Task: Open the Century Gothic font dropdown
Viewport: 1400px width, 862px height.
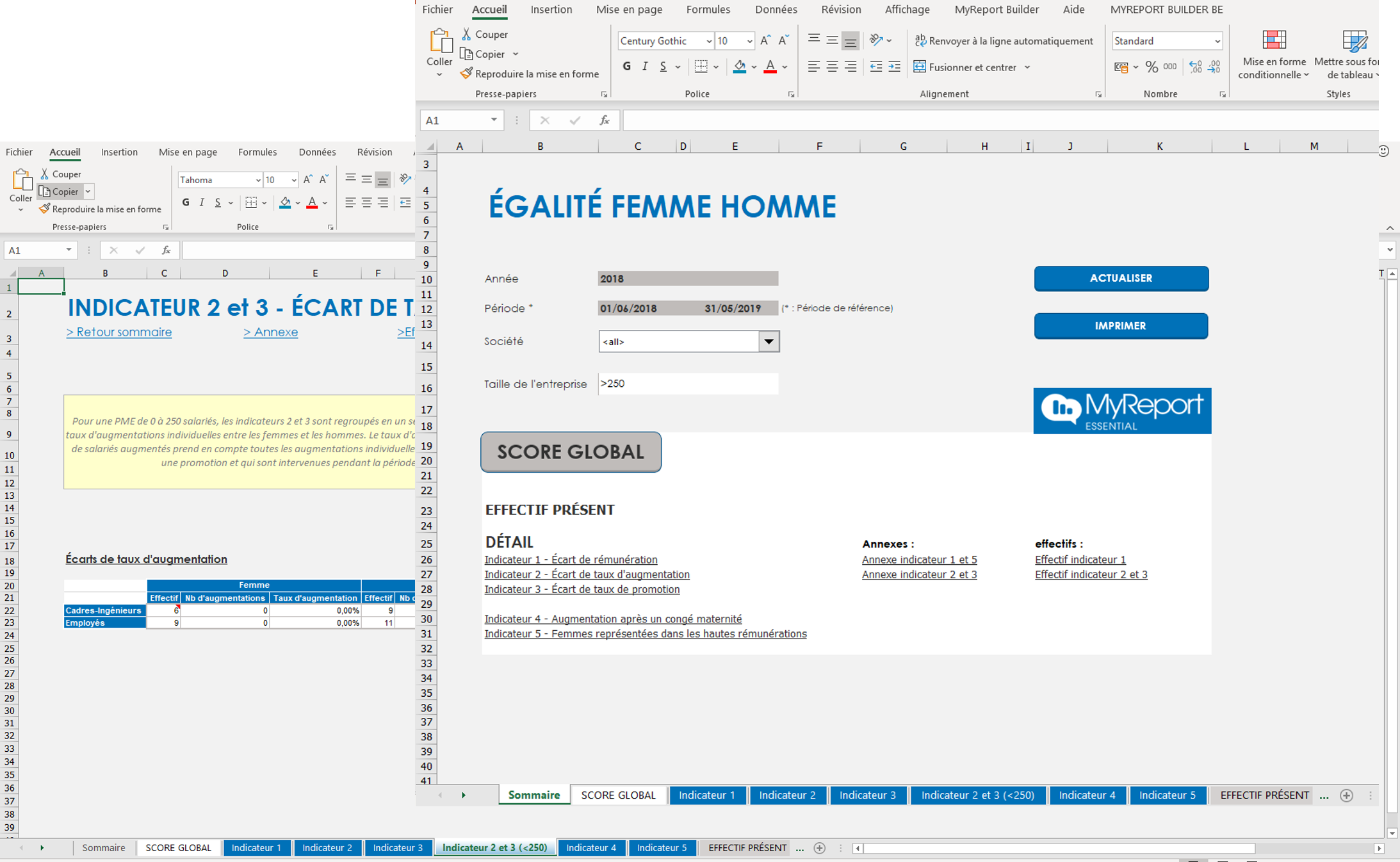Action: click(708, 41)
